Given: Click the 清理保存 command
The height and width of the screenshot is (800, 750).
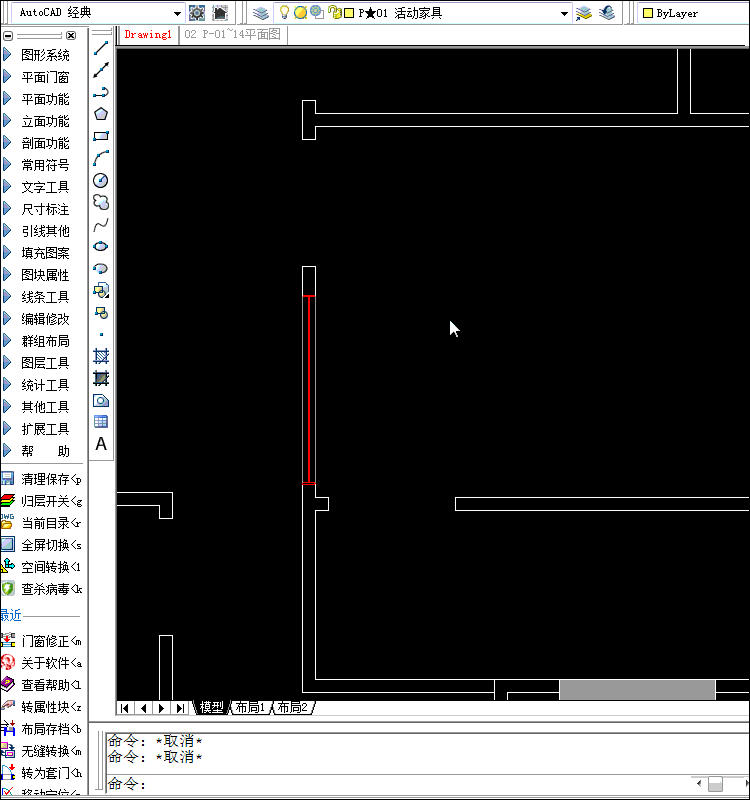Looking at the screenshot, I should point(41,479).
